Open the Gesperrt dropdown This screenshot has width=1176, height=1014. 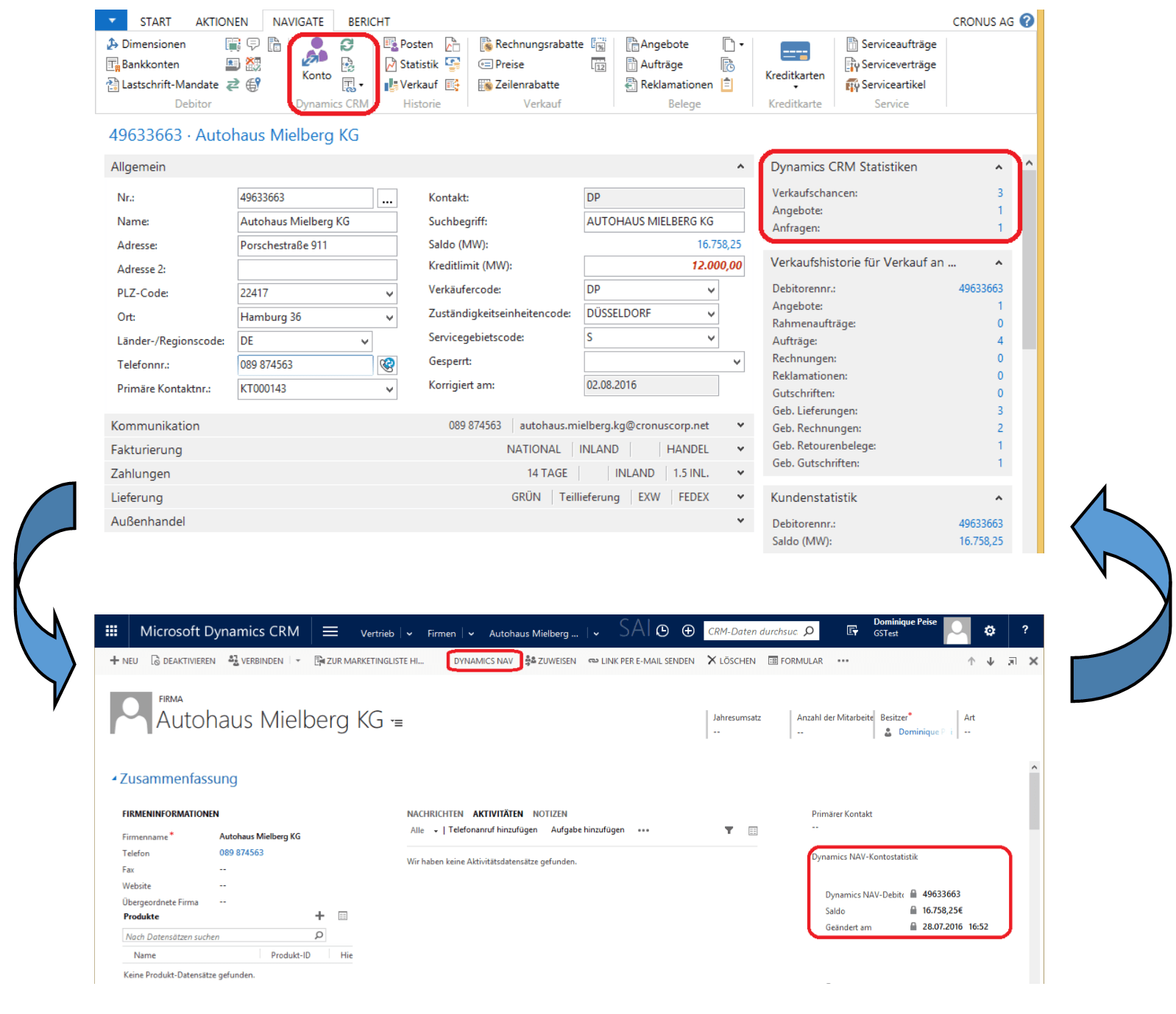pos(737,362)
